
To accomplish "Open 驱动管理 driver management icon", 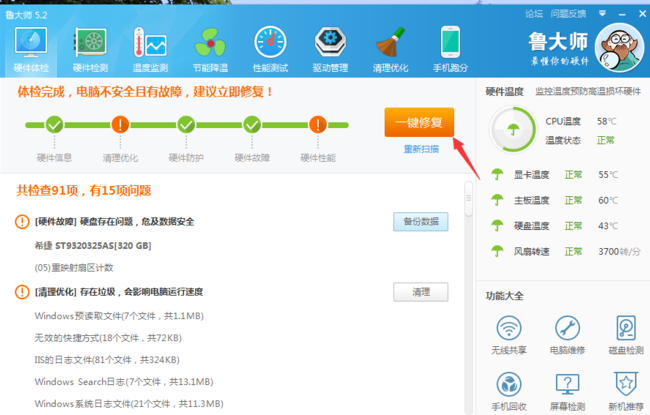I will (x=330, y=48).
